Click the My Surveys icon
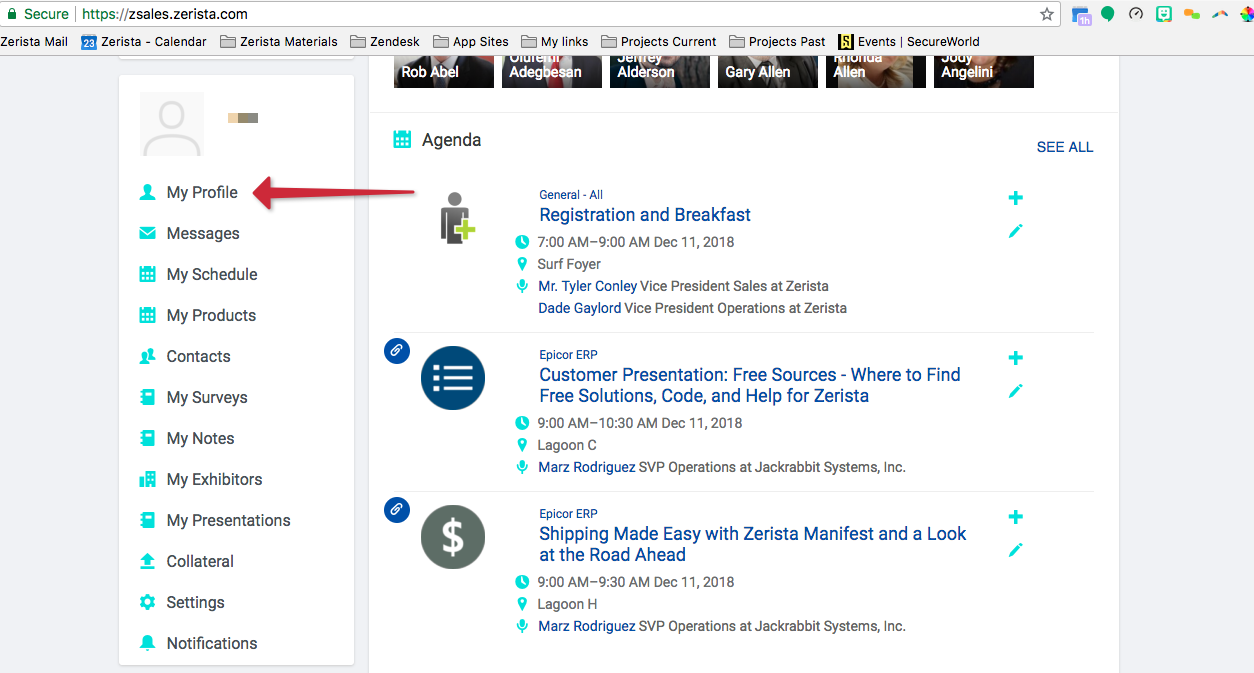This screenshot has height=673, width=1254. (x=148, y=398)
